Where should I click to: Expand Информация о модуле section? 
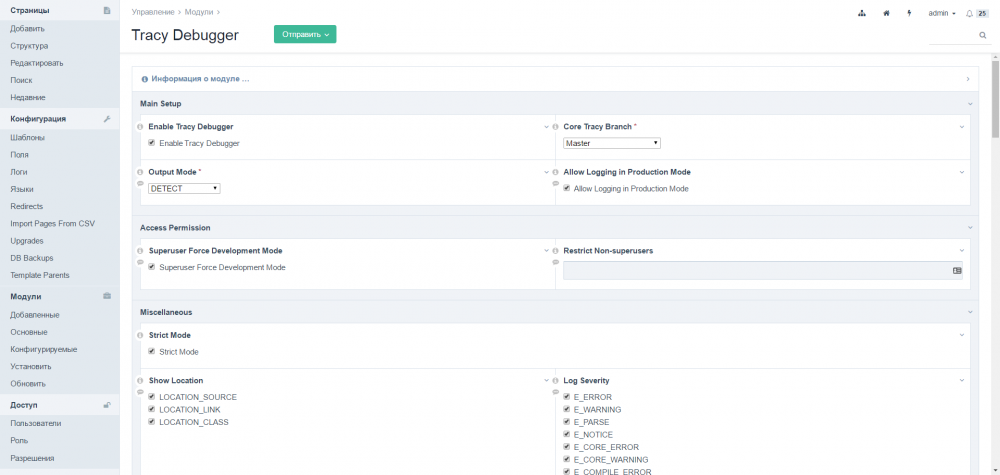[554, 79]
